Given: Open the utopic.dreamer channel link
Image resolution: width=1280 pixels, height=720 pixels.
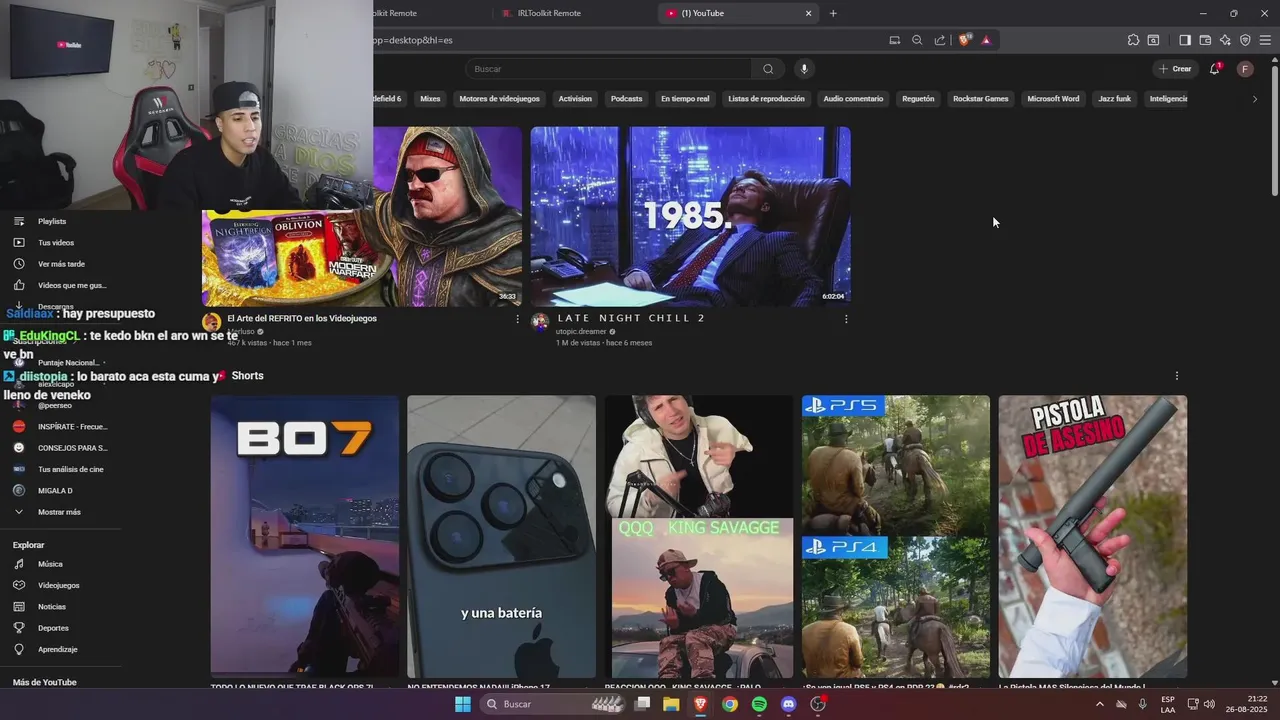Looking at the screenshot, I should [x=581, y=331].
